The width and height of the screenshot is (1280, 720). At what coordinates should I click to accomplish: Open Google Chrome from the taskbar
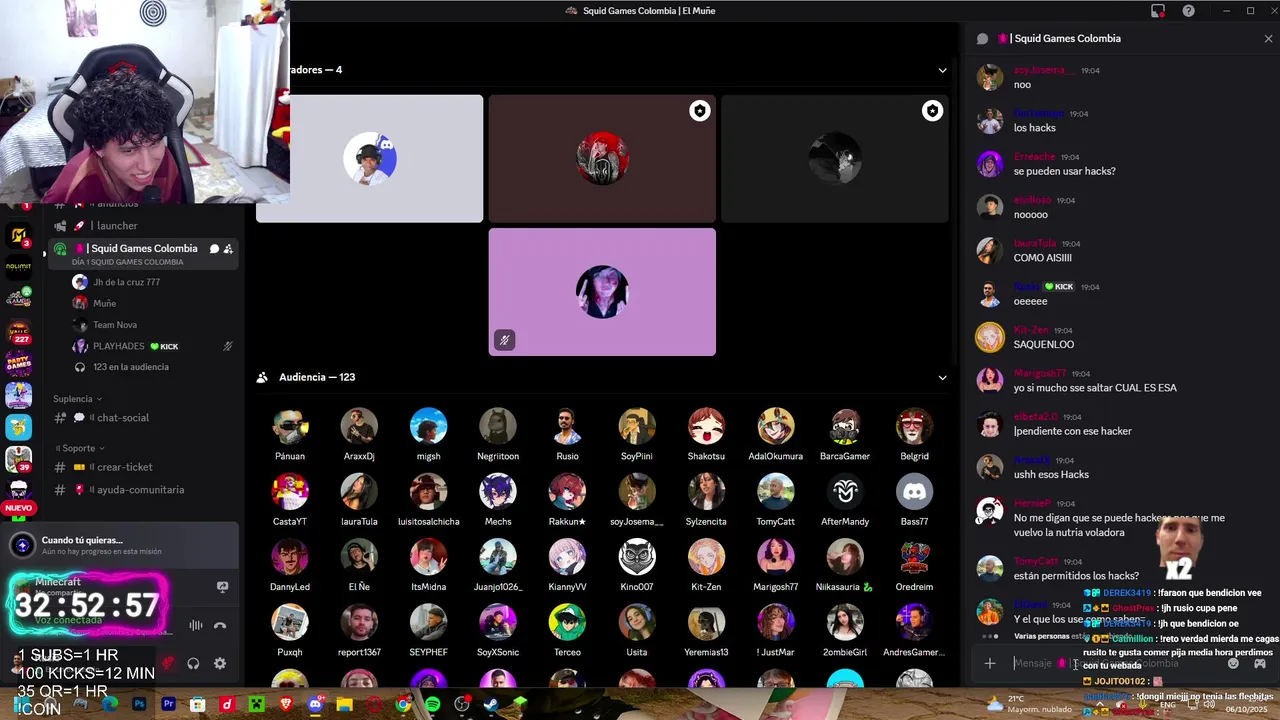coord(403,705)
